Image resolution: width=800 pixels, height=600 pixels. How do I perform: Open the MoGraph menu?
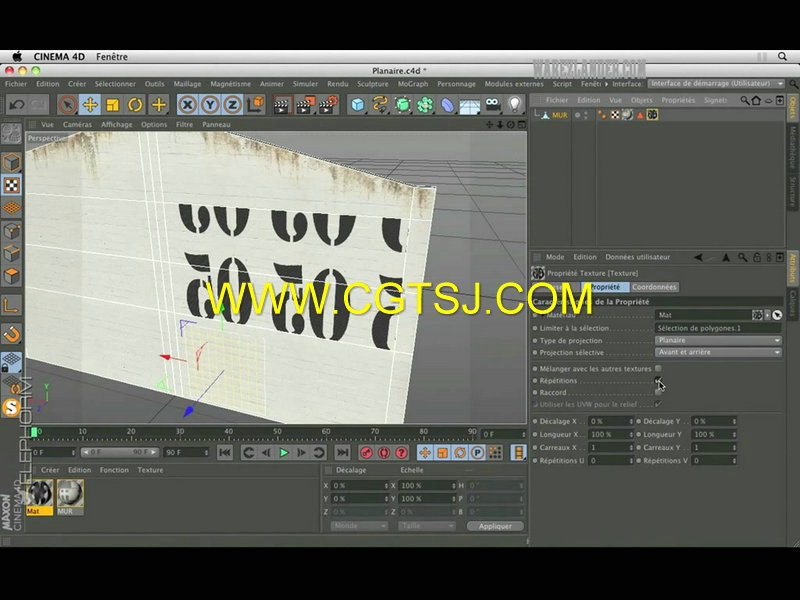click(413, 84)
